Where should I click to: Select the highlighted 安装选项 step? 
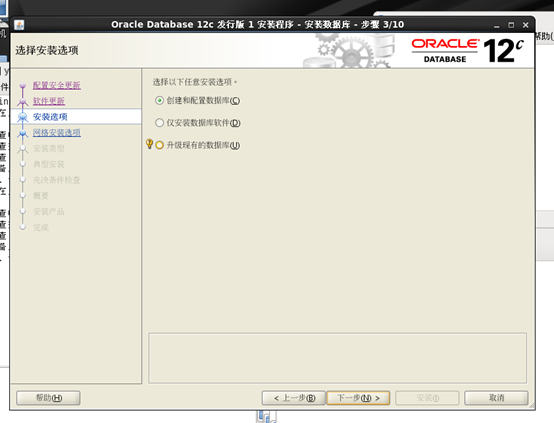pyautogui.click(x=76, y=117)
